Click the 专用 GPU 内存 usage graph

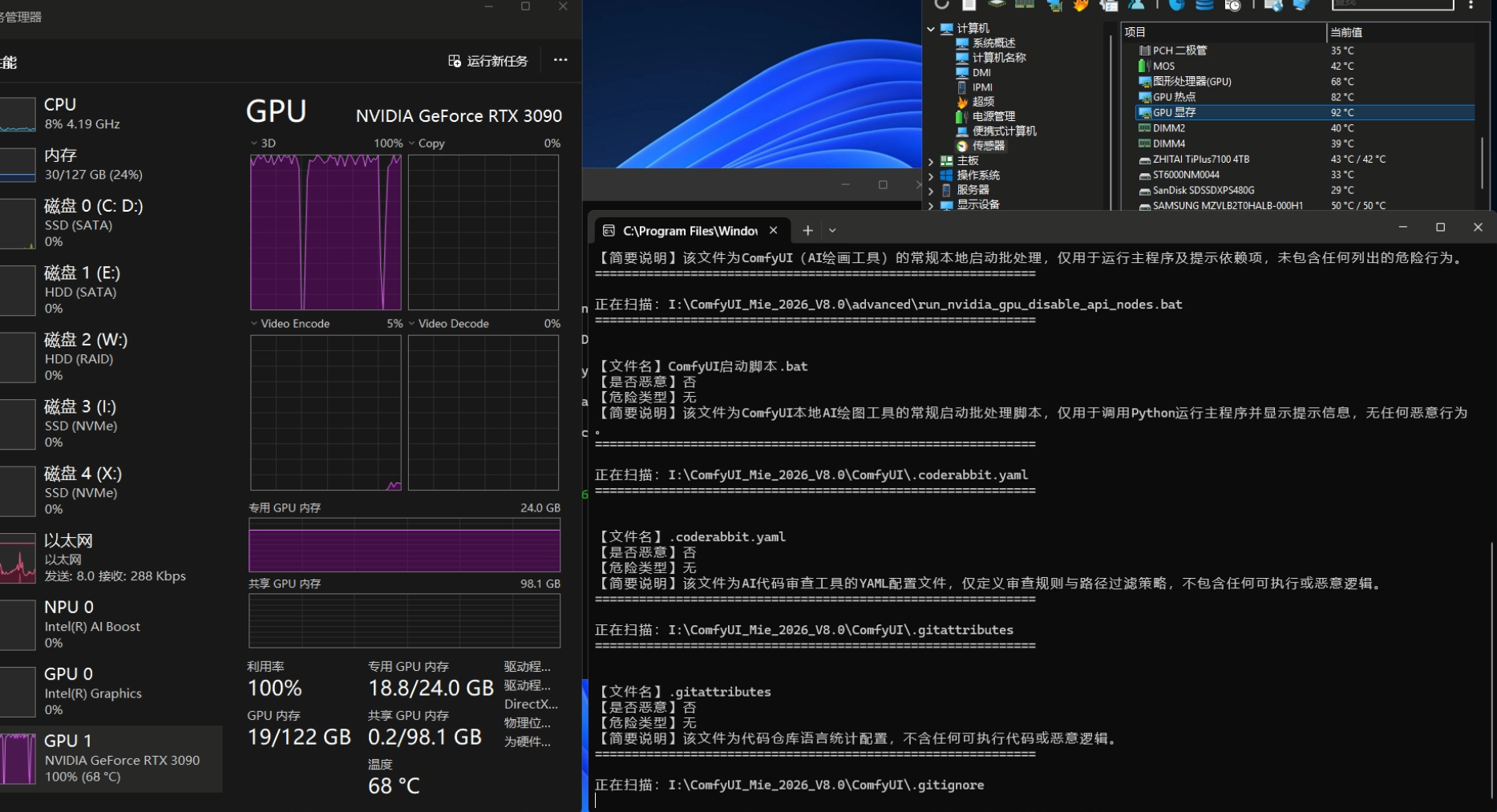[404, 545]
